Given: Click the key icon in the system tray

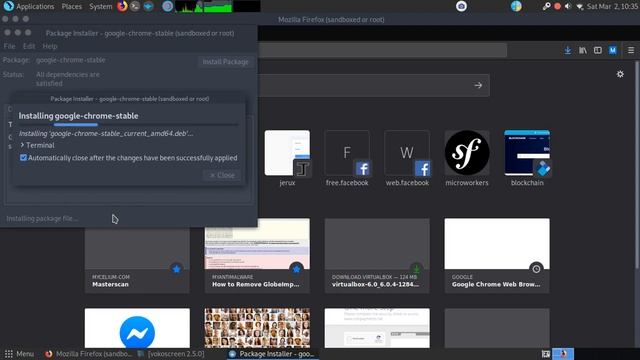Looking at the screenshot, I should 546,6.
